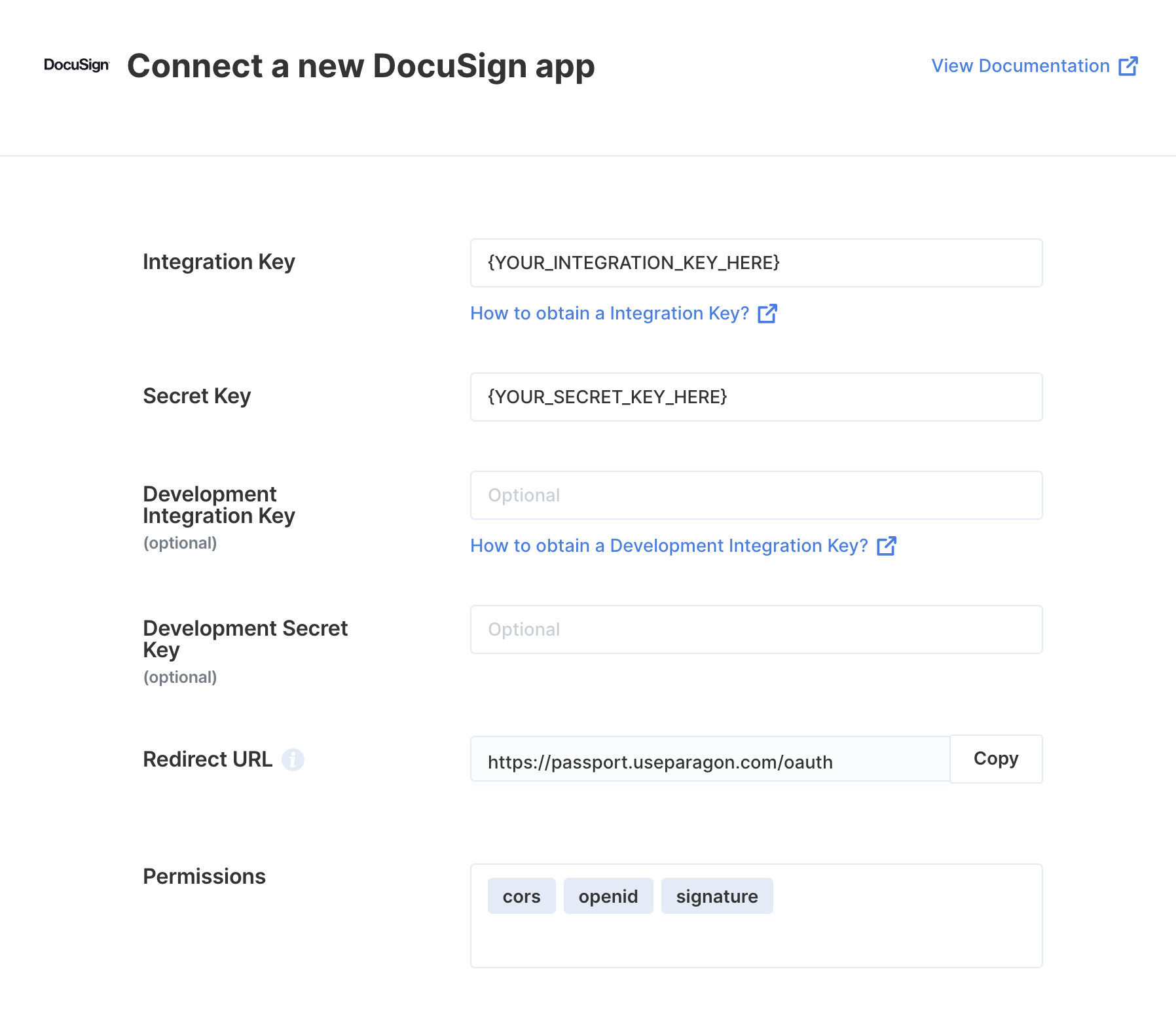The width and height of the screenshot is (1176, 1033).
Task: Focus the Secret Key input field
Action: click(x=756, y=397)
